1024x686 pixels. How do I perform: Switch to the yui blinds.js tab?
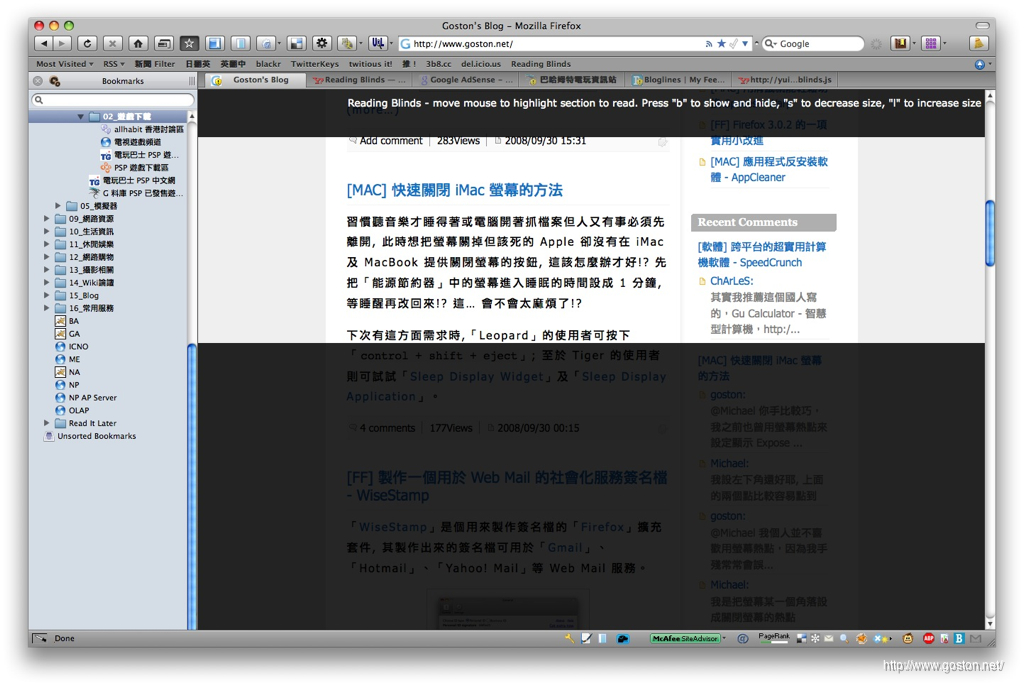pos(786,80)
